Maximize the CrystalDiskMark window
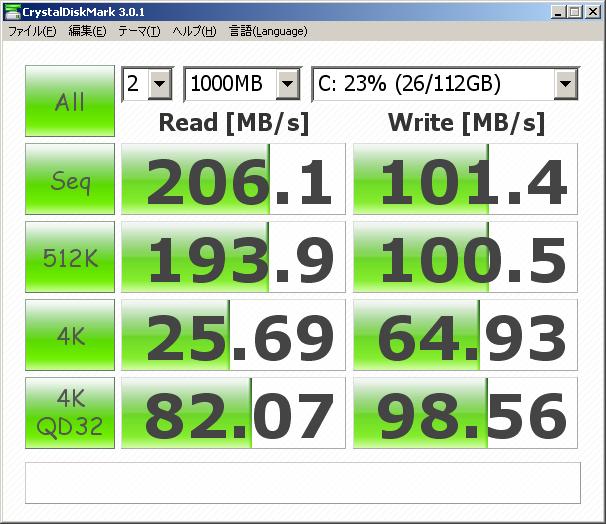This screenshot has width=606, height=524. coord(575,12)
